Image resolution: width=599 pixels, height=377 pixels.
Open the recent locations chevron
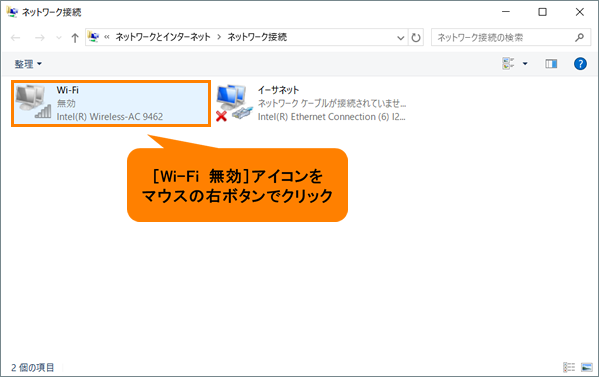click(x=58, y=37)
